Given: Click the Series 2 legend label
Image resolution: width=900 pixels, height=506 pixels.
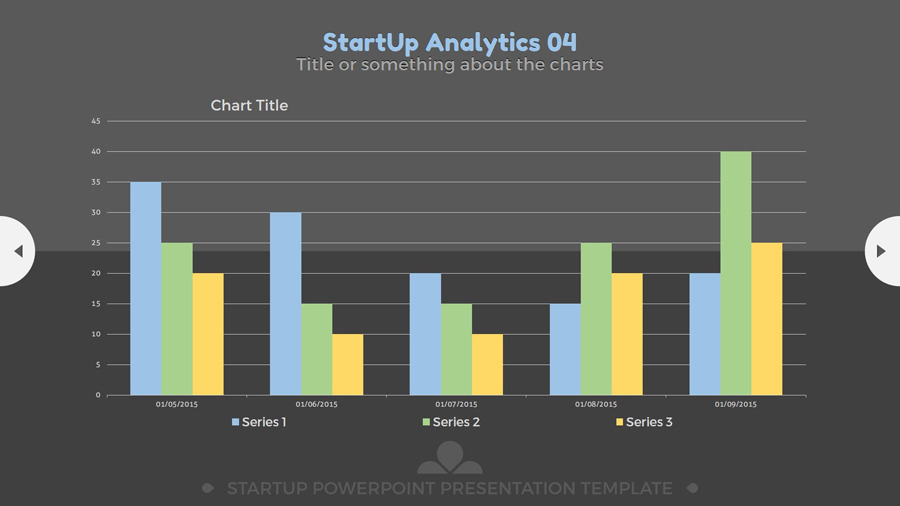Looking at the screenshot, I should (x=456, y=422).
